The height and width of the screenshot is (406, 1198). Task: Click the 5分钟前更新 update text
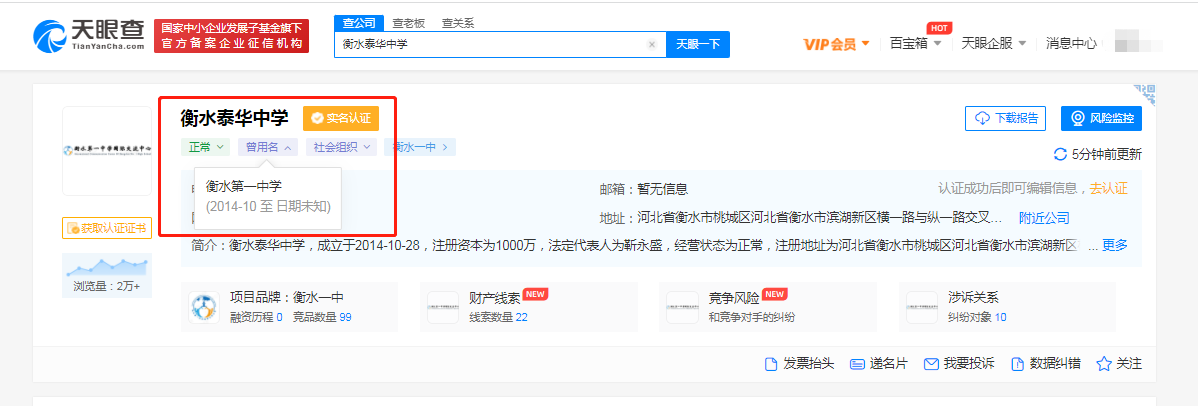1106,154
